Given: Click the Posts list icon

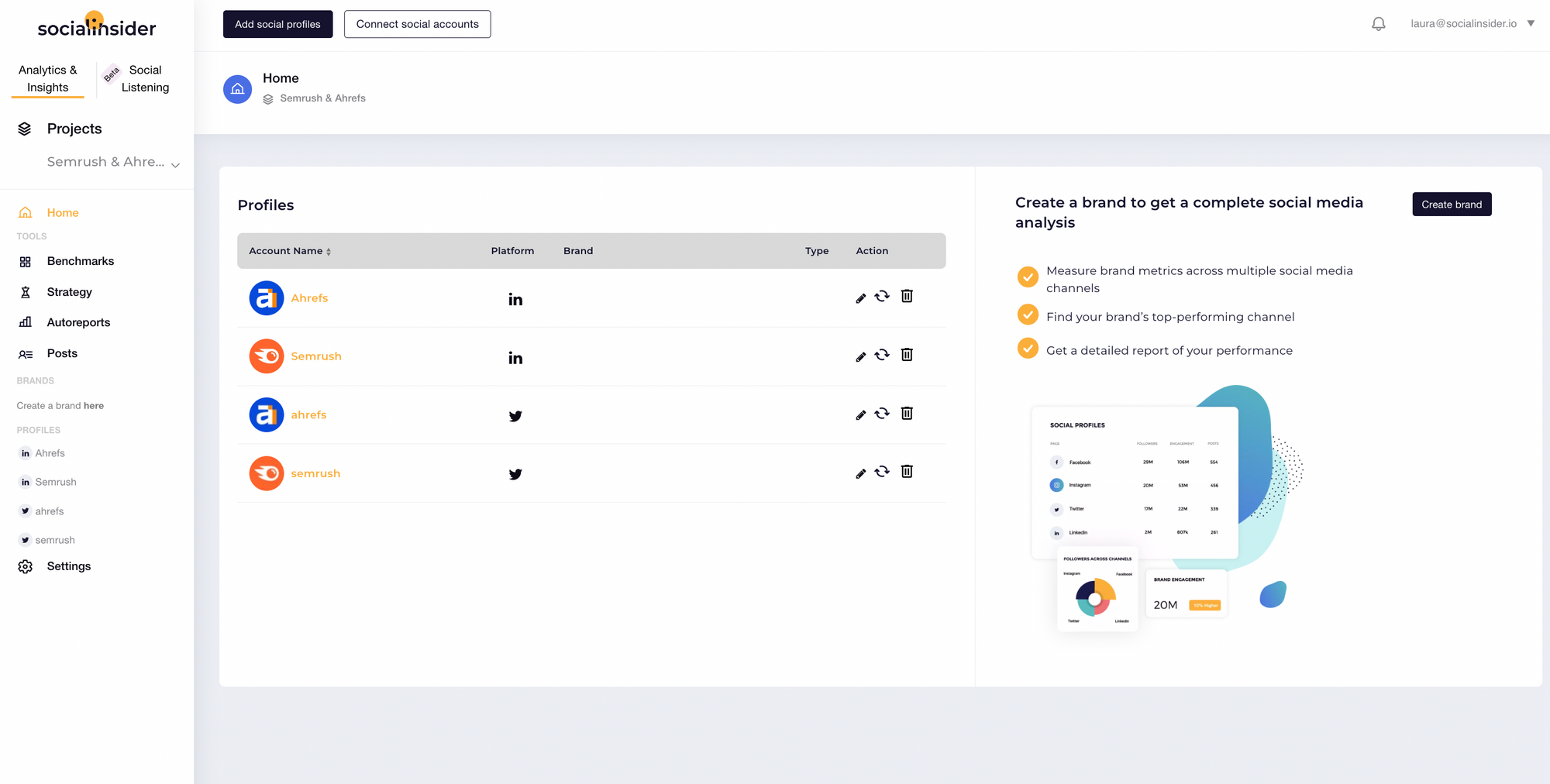Looking at the screenshot, I should coord(26,354).
